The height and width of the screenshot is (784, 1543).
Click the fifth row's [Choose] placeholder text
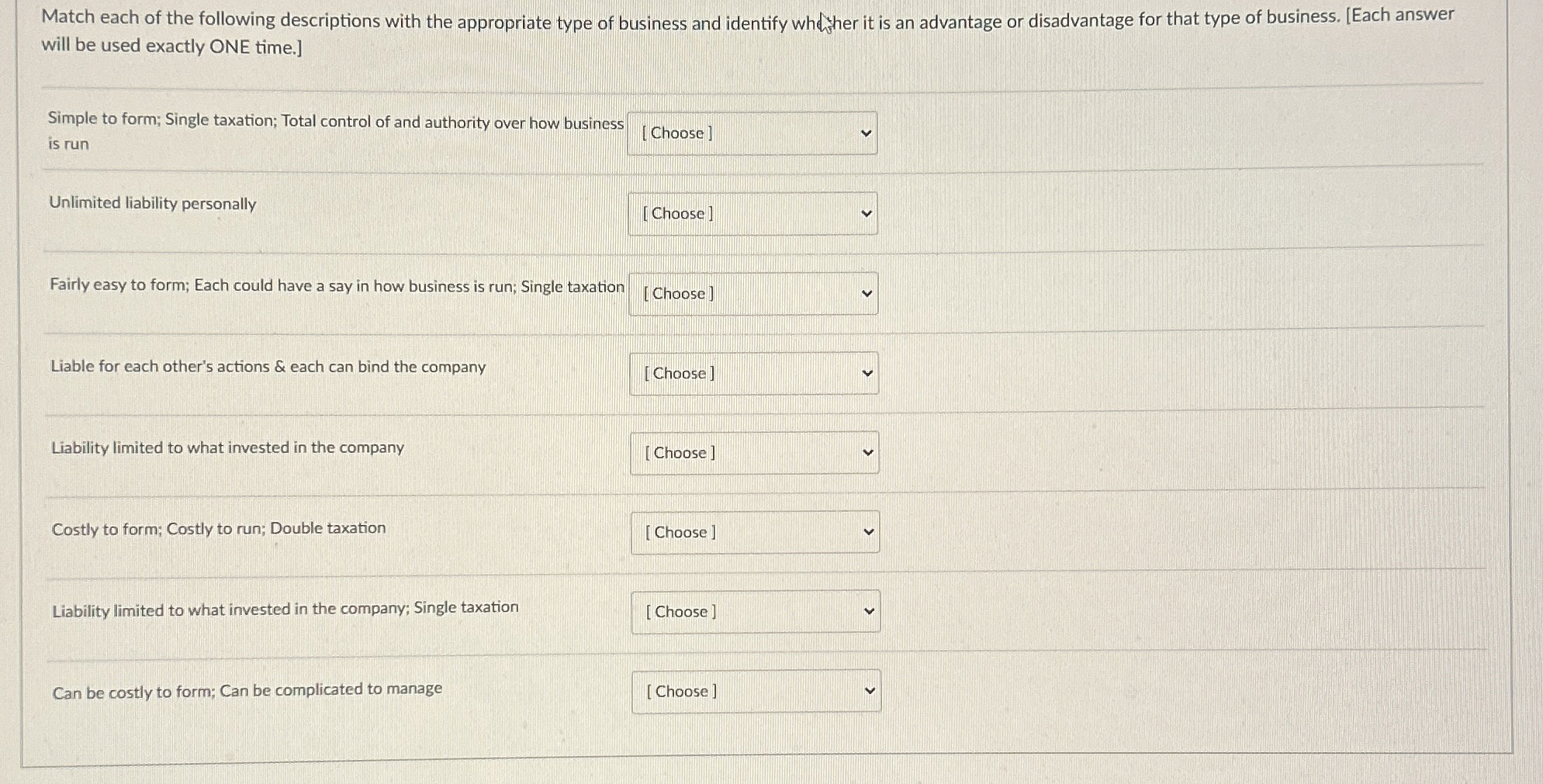pos(679,452)
